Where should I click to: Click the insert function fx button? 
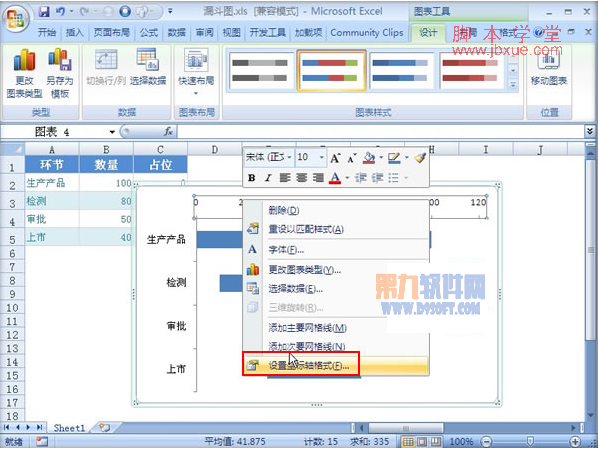coord(169,132)
